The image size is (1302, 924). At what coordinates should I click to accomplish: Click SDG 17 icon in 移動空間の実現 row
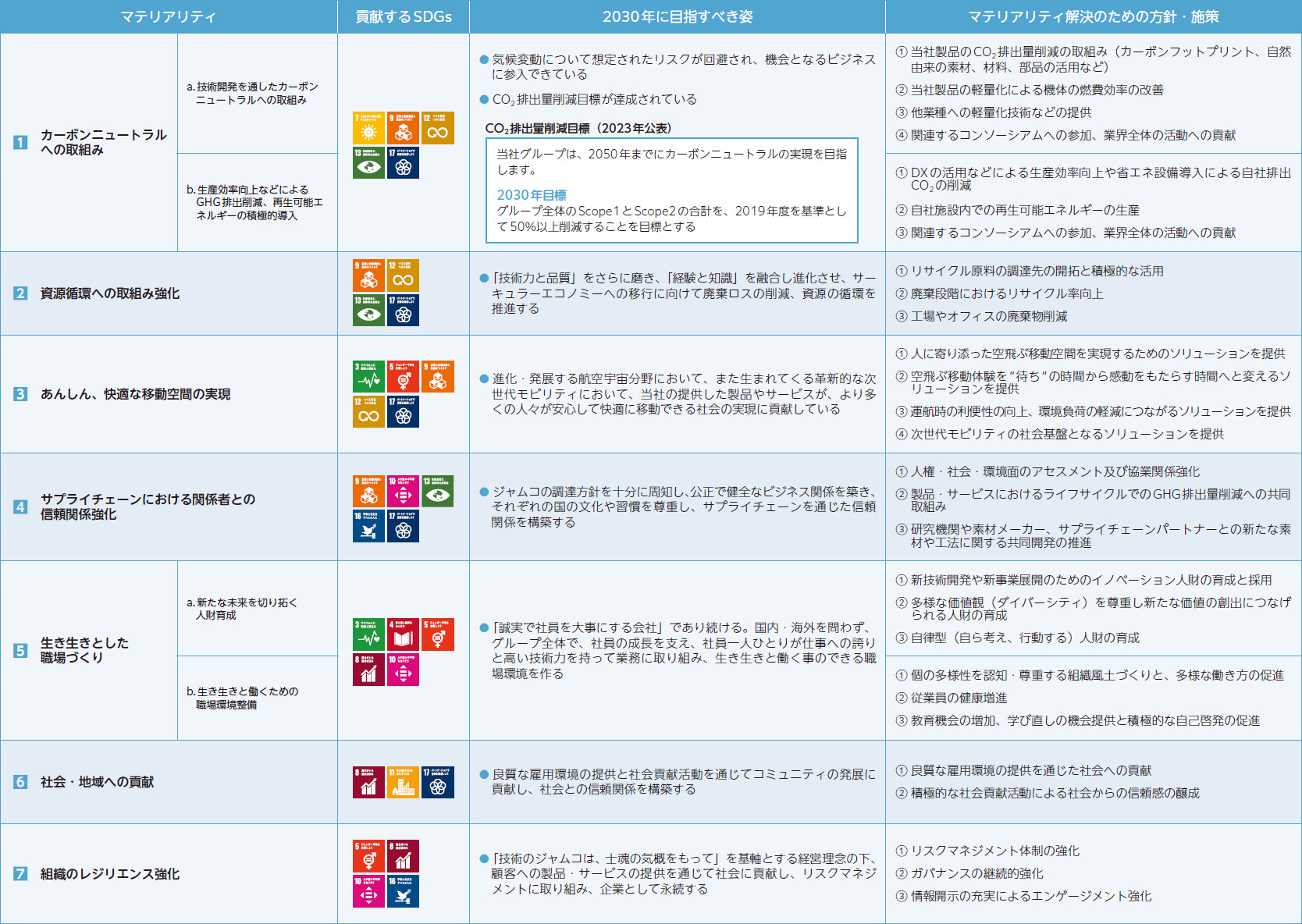(x=403, y=411)
